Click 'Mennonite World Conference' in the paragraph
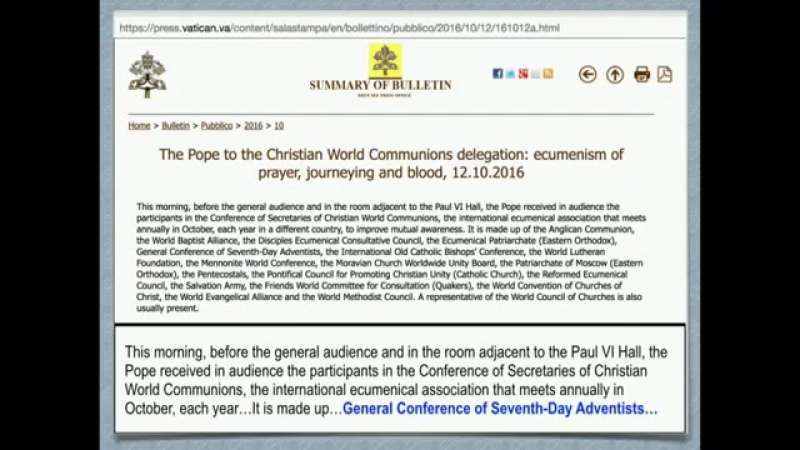 [x=258, y=263]
